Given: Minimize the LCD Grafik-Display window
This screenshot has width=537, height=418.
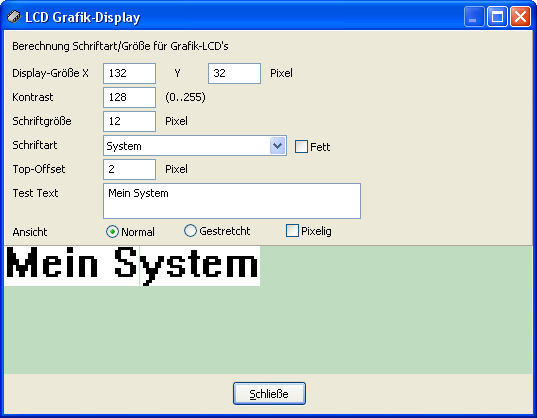Looking at the screenshot, I should (474, 16).
